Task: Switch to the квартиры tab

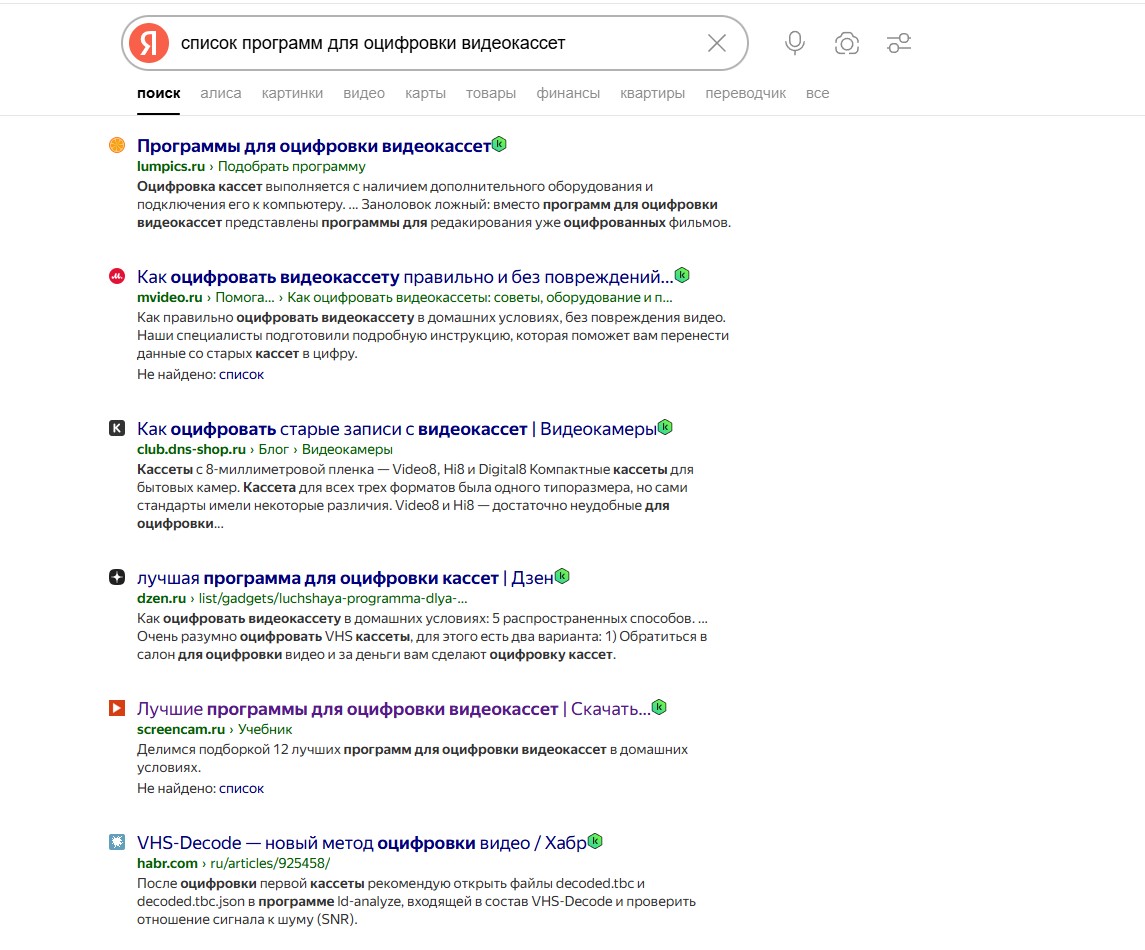Action: click(x=652, y=93)
